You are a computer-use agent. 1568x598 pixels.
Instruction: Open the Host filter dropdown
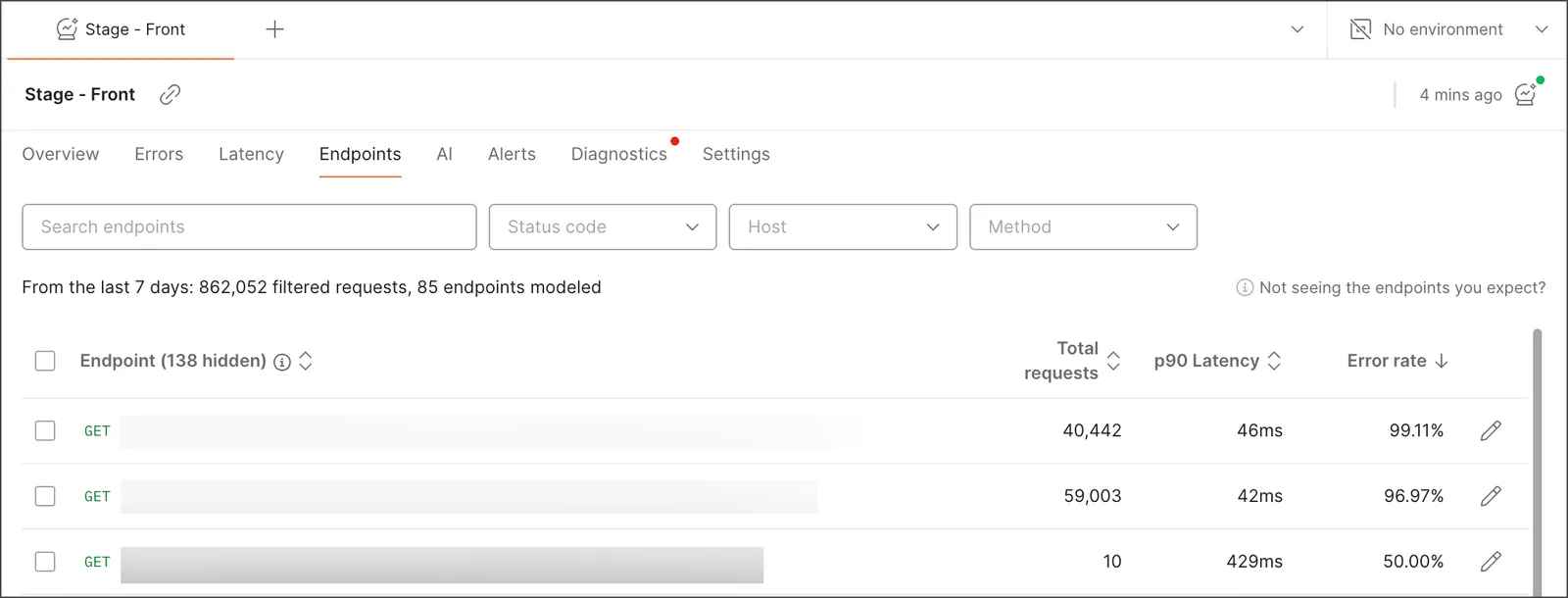point(843,226)
